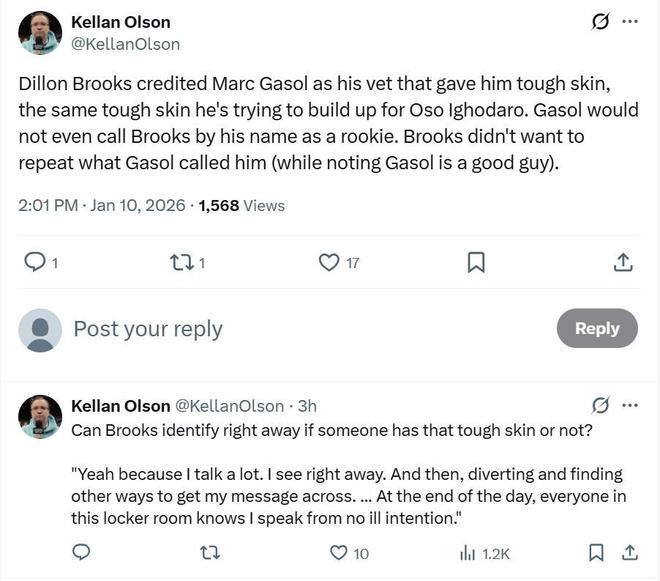
Task: Open the @KellanOlson handle link
Action: tap(125, 44)
